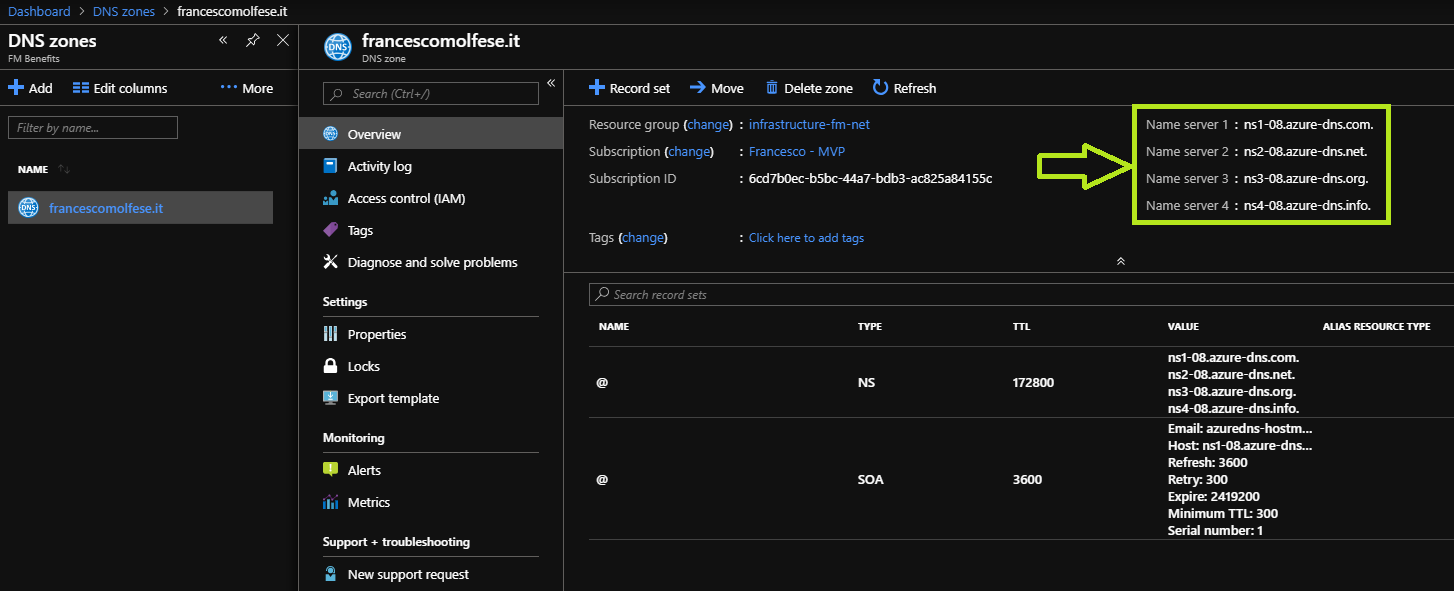Click Name server 1 value ns1-08.azure-dns.com.
Screen dimensions: 1454x591
coord(1308,125)
